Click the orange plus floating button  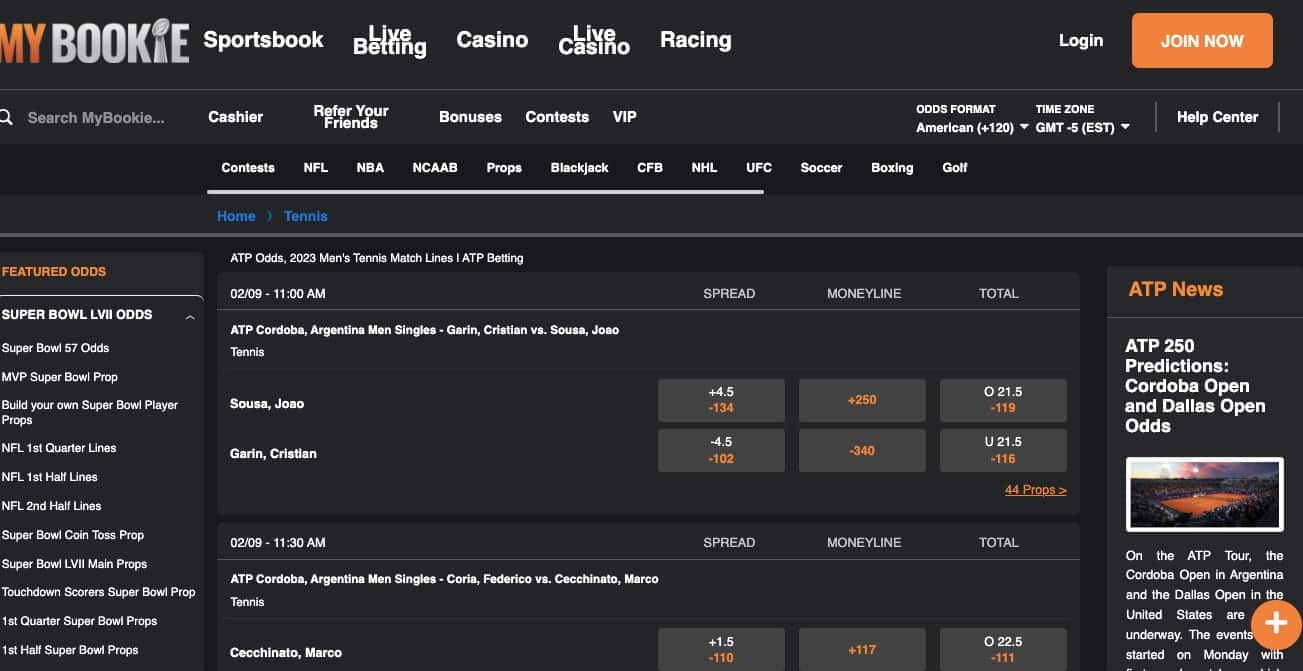pos(1276,623)
